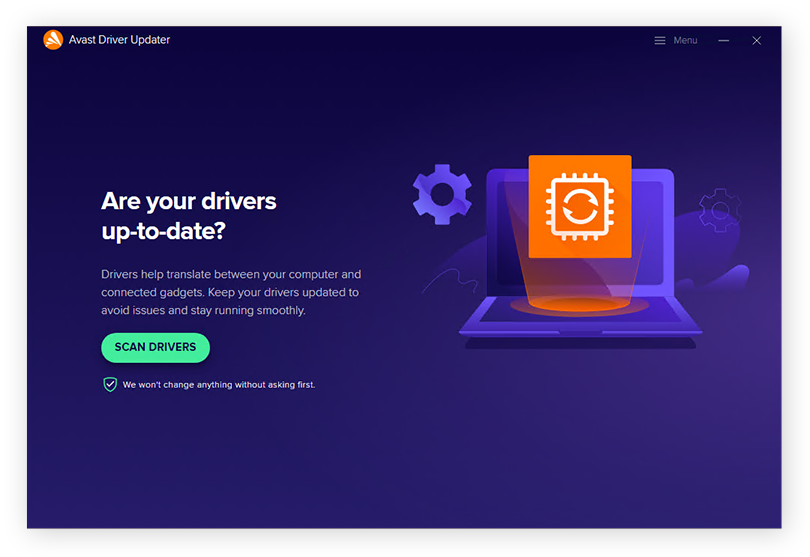The width and height of the screenshot is (810, 557).
Task: Click the Avast Driver Updater title text
Action: [119, 40]
